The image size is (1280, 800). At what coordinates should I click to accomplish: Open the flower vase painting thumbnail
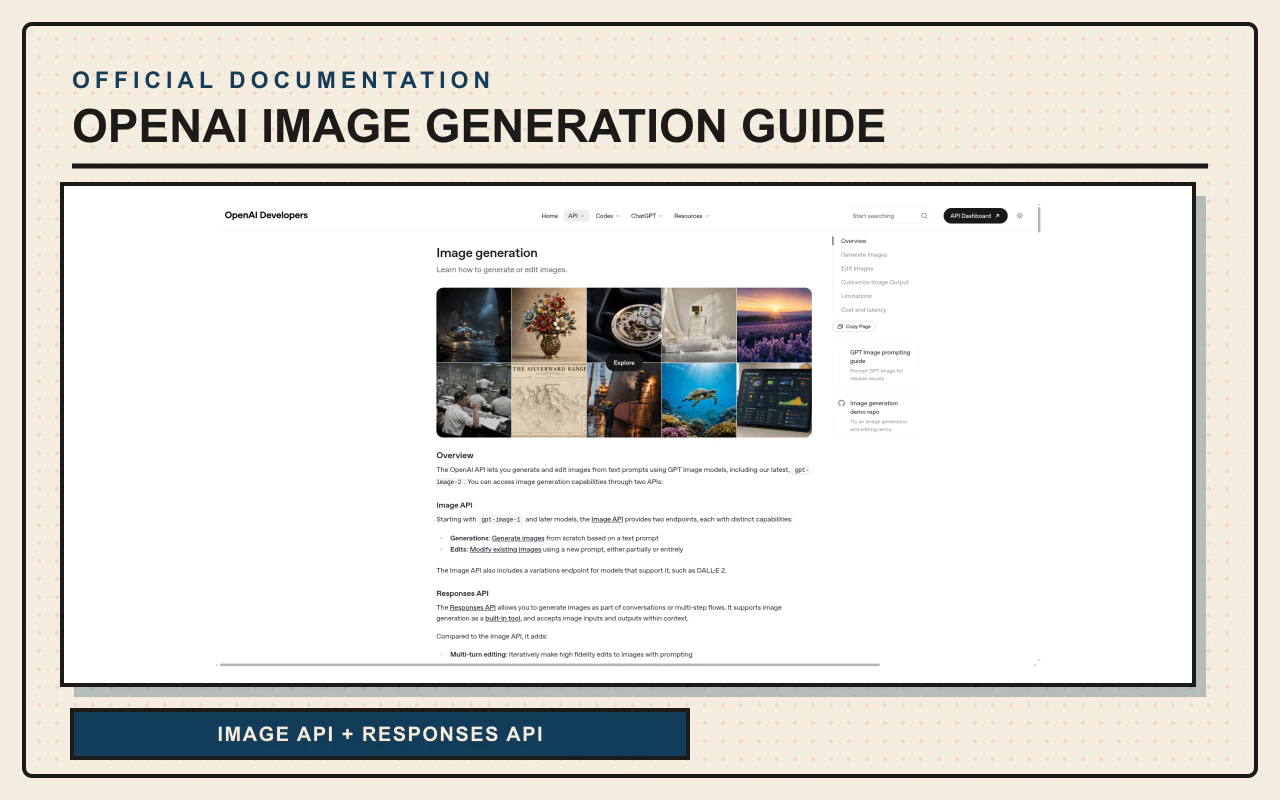pos(549,325)
